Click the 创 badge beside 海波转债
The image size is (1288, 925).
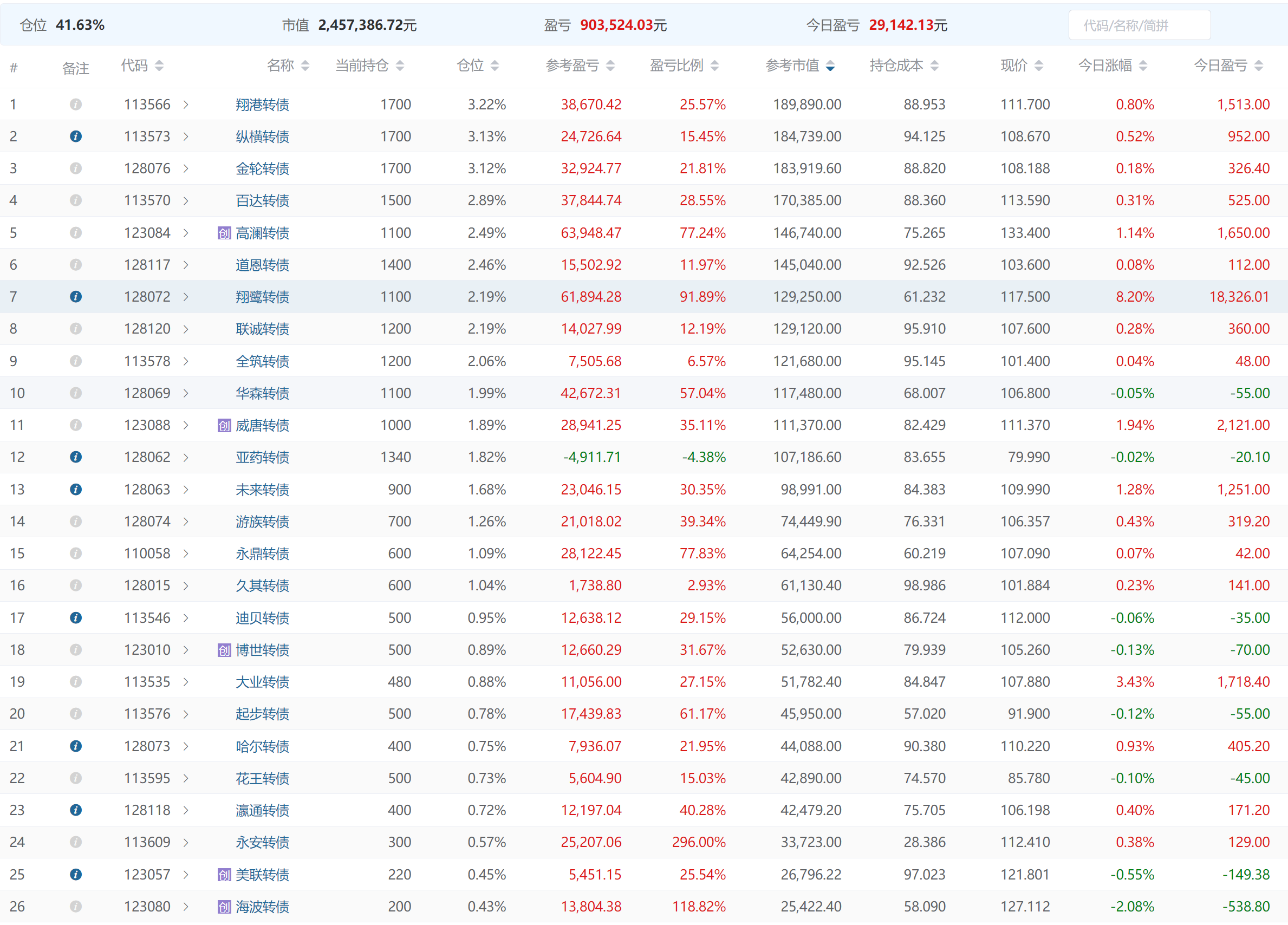pyautogui.click(x=224, y=907)
